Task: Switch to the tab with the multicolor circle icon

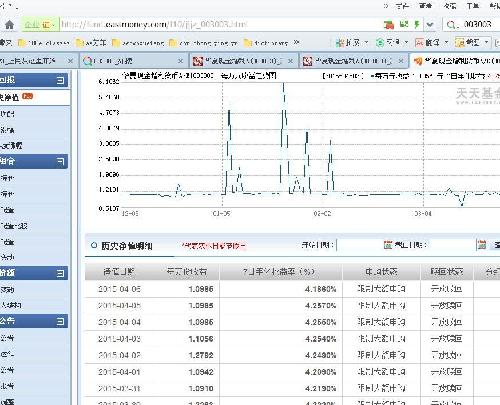Action: coord(133,61)
